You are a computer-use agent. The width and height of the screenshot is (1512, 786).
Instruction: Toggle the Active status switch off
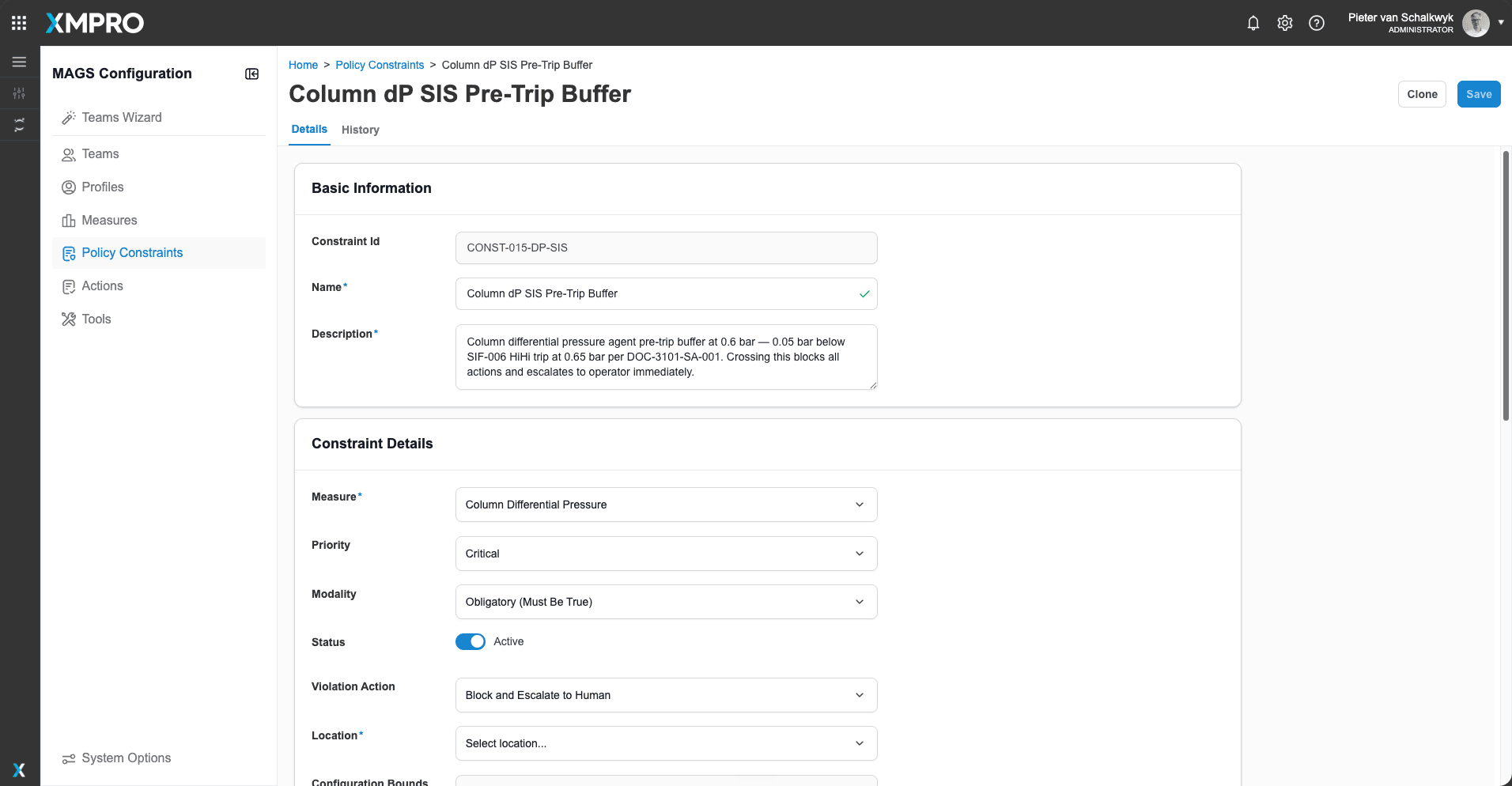pyautogui.click(x=471, y=641)
